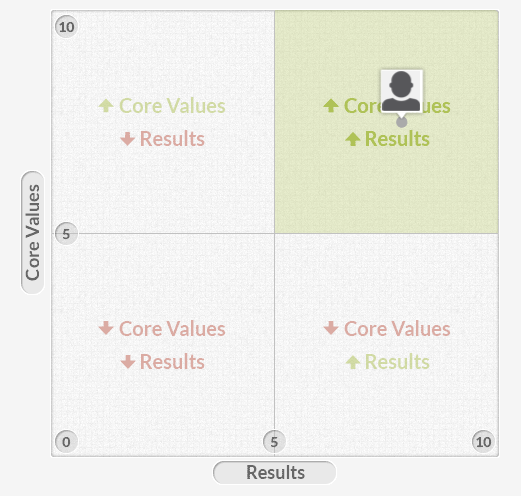Click Core Values text in bottom-left quadrant
The height and width of the screenshot is (496, 521).
(172, 329)
